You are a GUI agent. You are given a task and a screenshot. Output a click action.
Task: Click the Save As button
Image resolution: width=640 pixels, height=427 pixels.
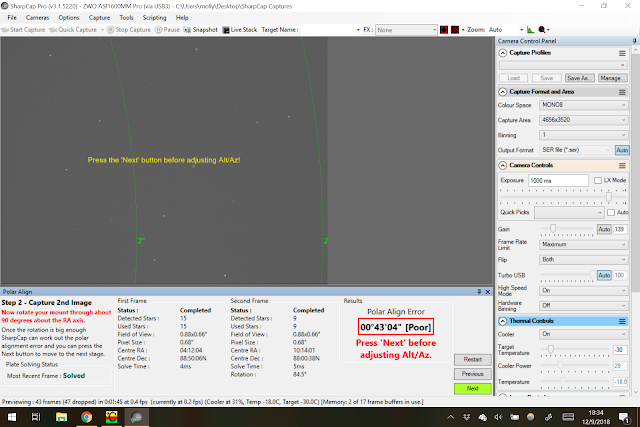[x=580, y=78]
